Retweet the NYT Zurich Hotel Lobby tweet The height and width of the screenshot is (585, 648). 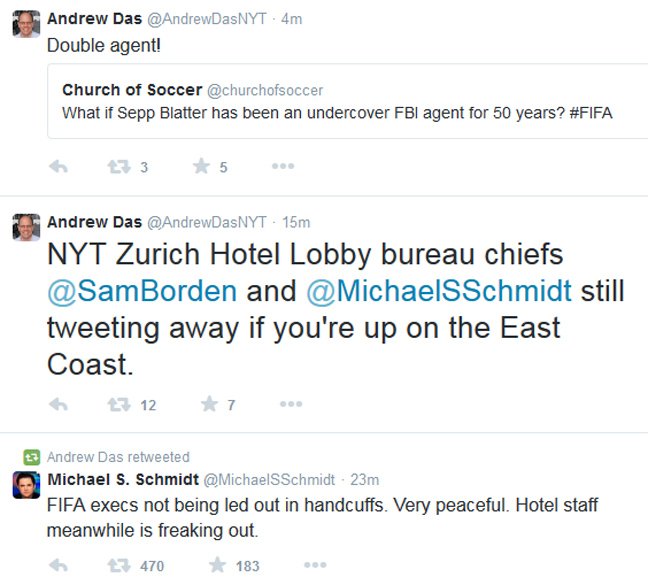pyautogui.click(x=119, y=404)
